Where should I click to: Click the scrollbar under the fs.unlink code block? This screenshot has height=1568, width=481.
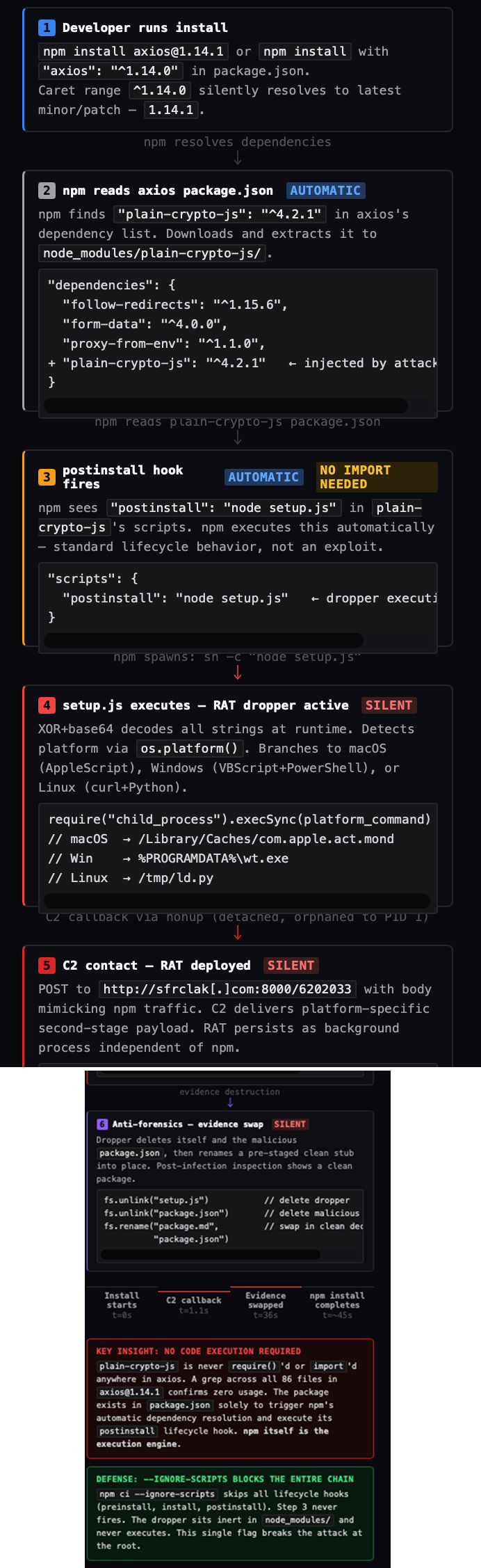tap(211, 1255)
